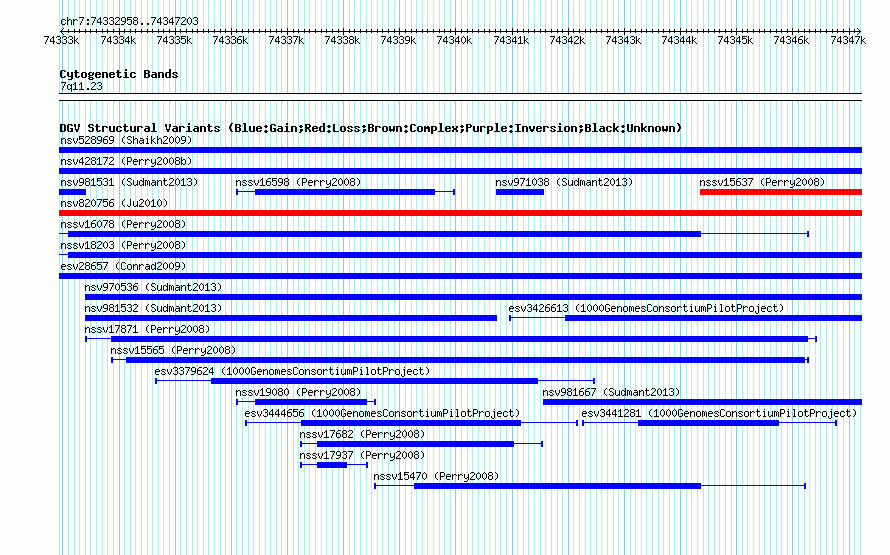
Task: Click the 74345k ruler tick label
Action: [x=735, y=40]
